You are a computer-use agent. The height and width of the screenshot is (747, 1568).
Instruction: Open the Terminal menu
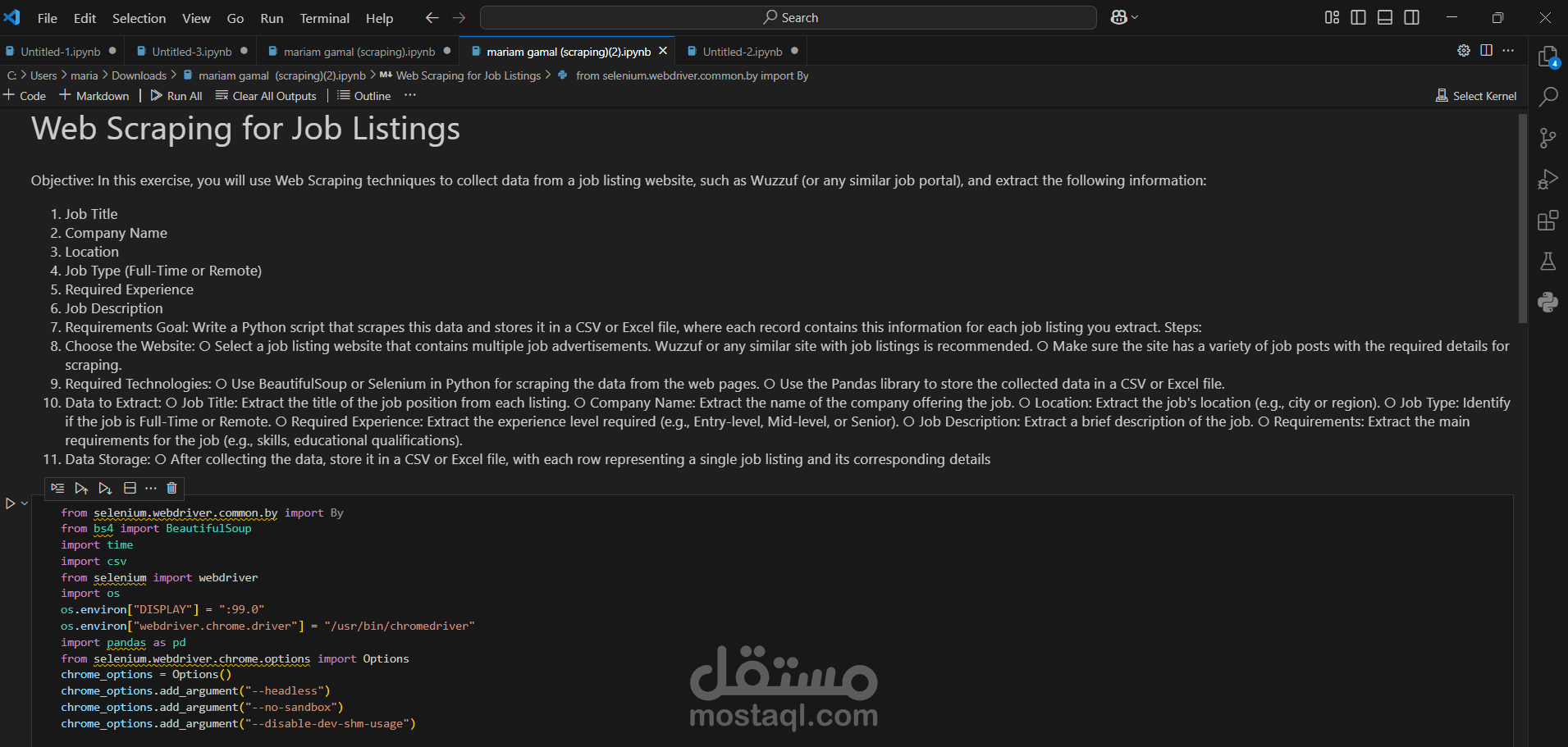click(324, 18)
